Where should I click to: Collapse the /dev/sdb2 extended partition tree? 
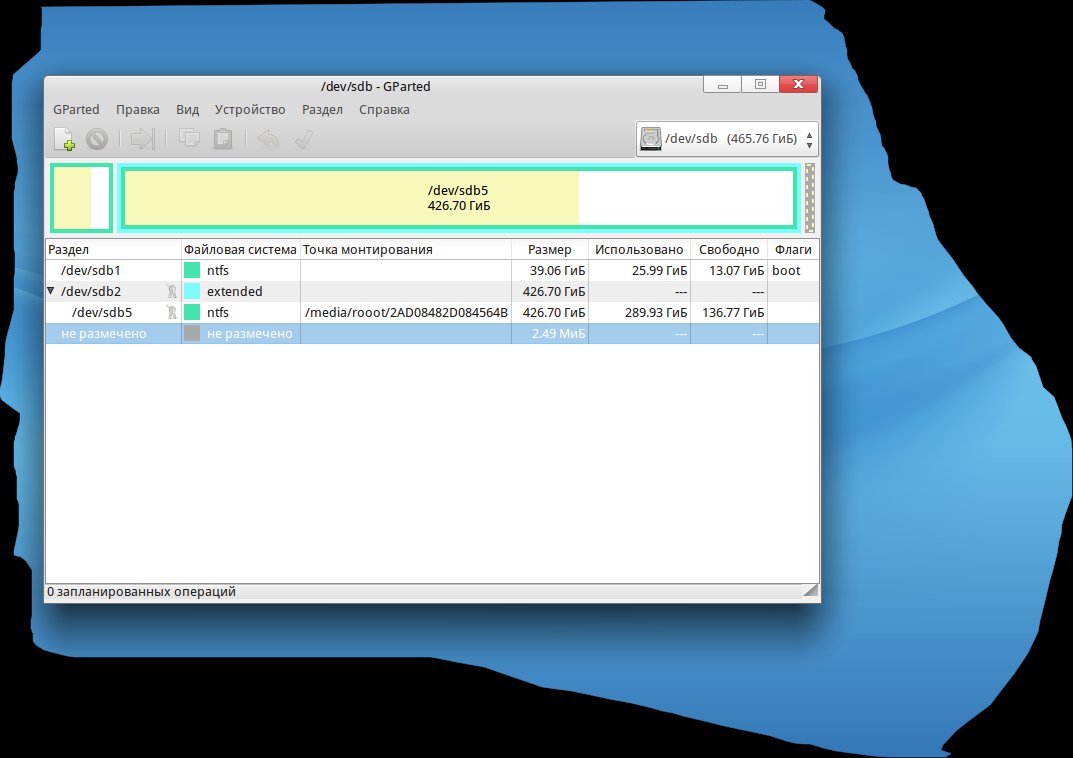coord(51,291)
